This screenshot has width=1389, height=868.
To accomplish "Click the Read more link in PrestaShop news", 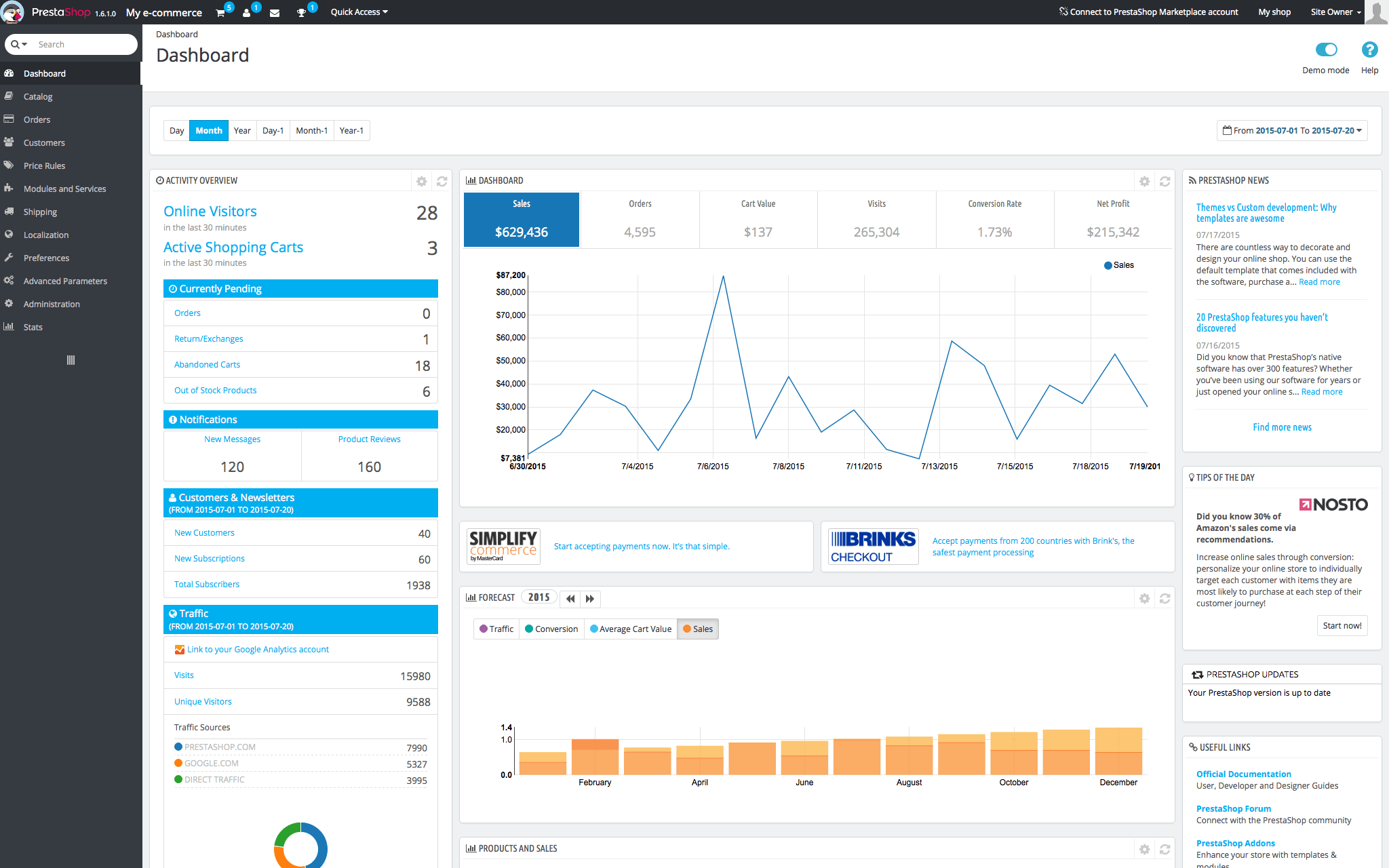I will (1319, 282).
